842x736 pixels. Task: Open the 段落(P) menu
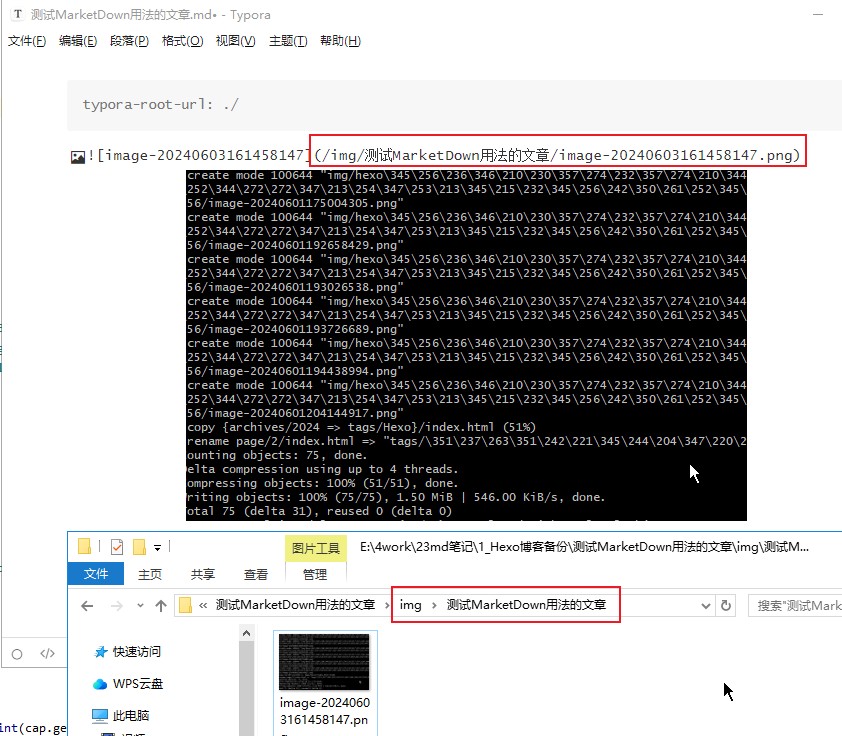pos(129,41)
